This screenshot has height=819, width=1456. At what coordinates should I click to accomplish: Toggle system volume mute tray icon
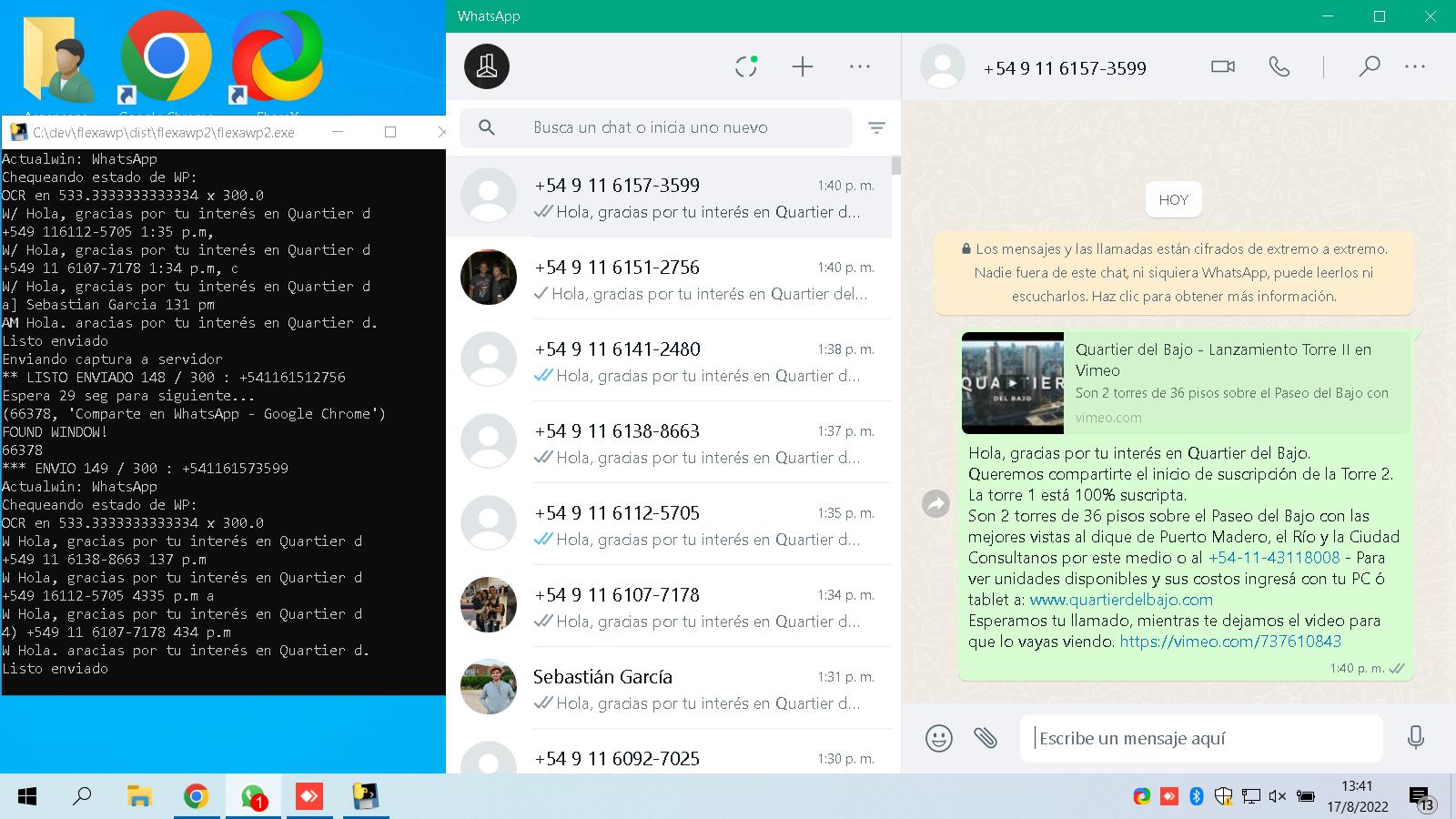1278,796
